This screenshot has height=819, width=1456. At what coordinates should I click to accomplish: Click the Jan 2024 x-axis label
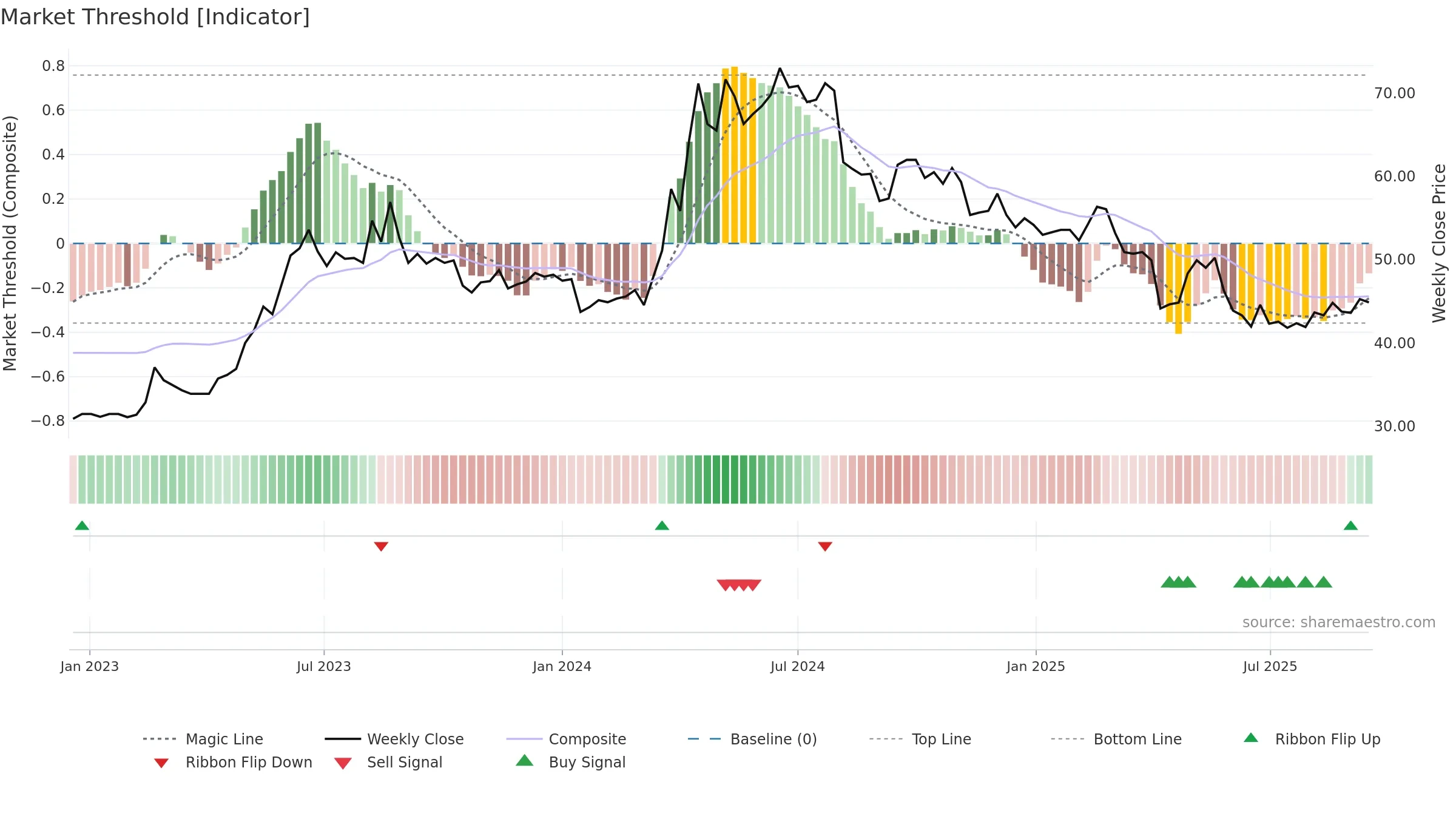562,667
